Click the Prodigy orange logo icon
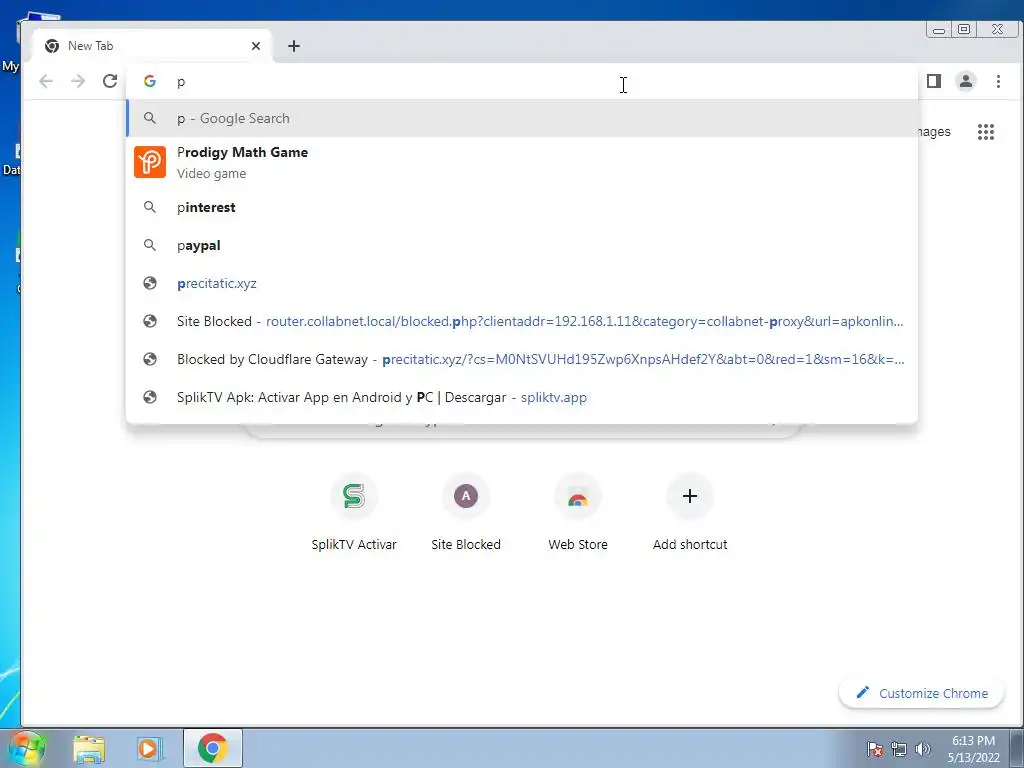The height and width of the screenshot is (768, 1024). 150,162
